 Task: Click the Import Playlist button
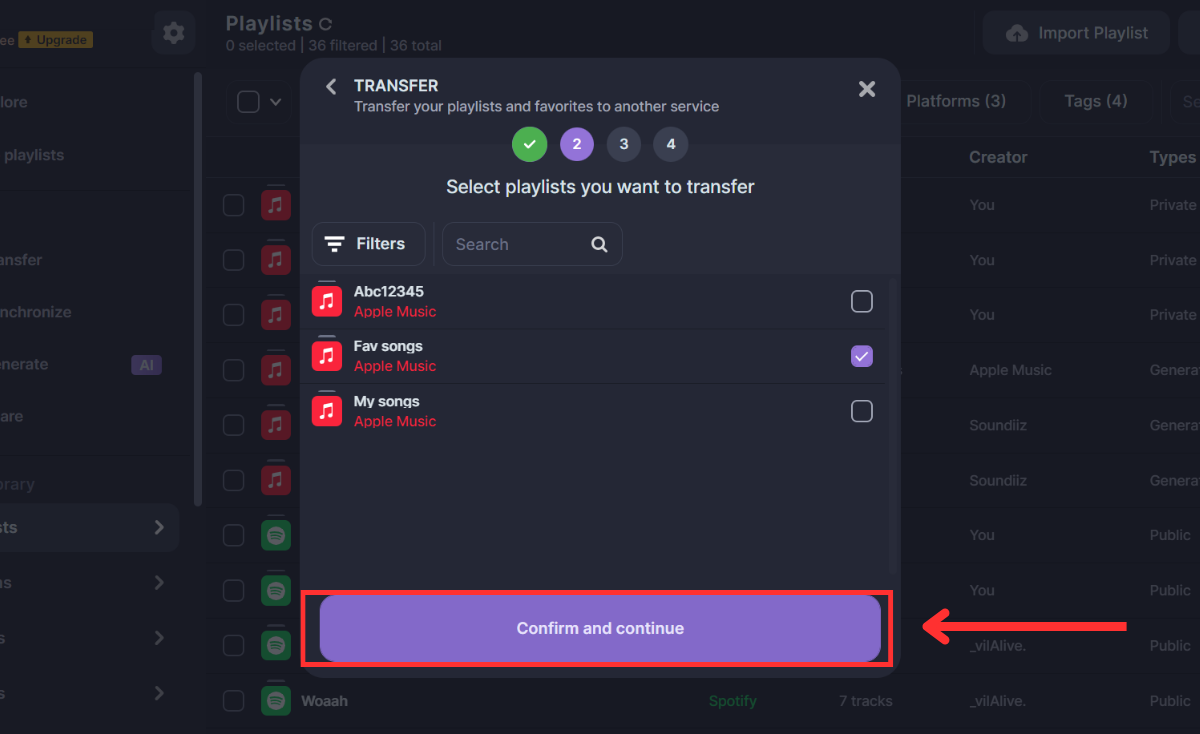[1076, 33]
